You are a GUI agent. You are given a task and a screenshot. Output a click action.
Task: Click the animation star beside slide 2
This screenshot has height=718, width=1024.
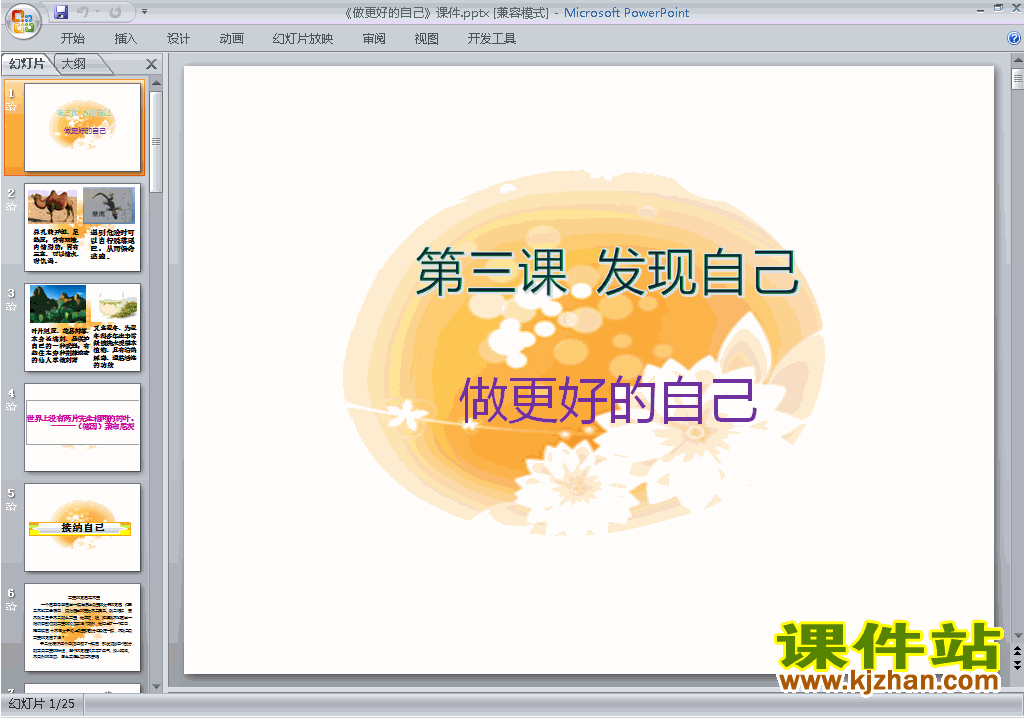tap(11, 206)
